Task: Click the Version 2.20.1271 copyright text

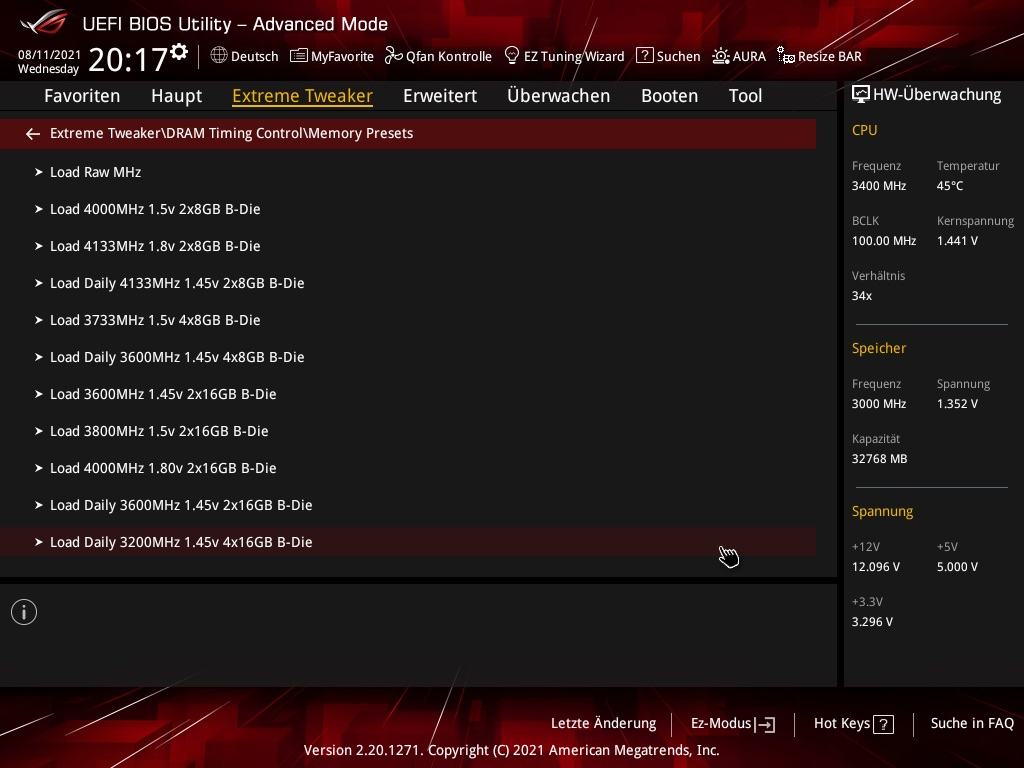Action: click(511, 750)
